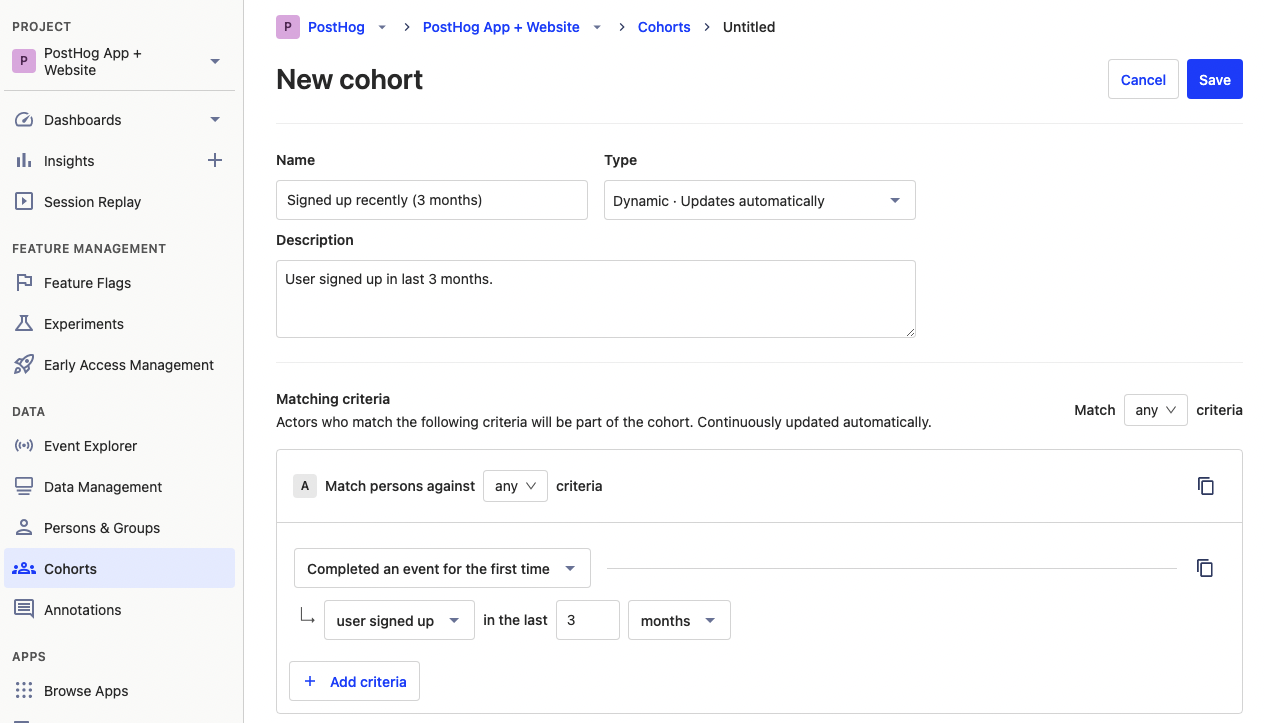Click the Feature Flags flag icon

pos(24,283)
